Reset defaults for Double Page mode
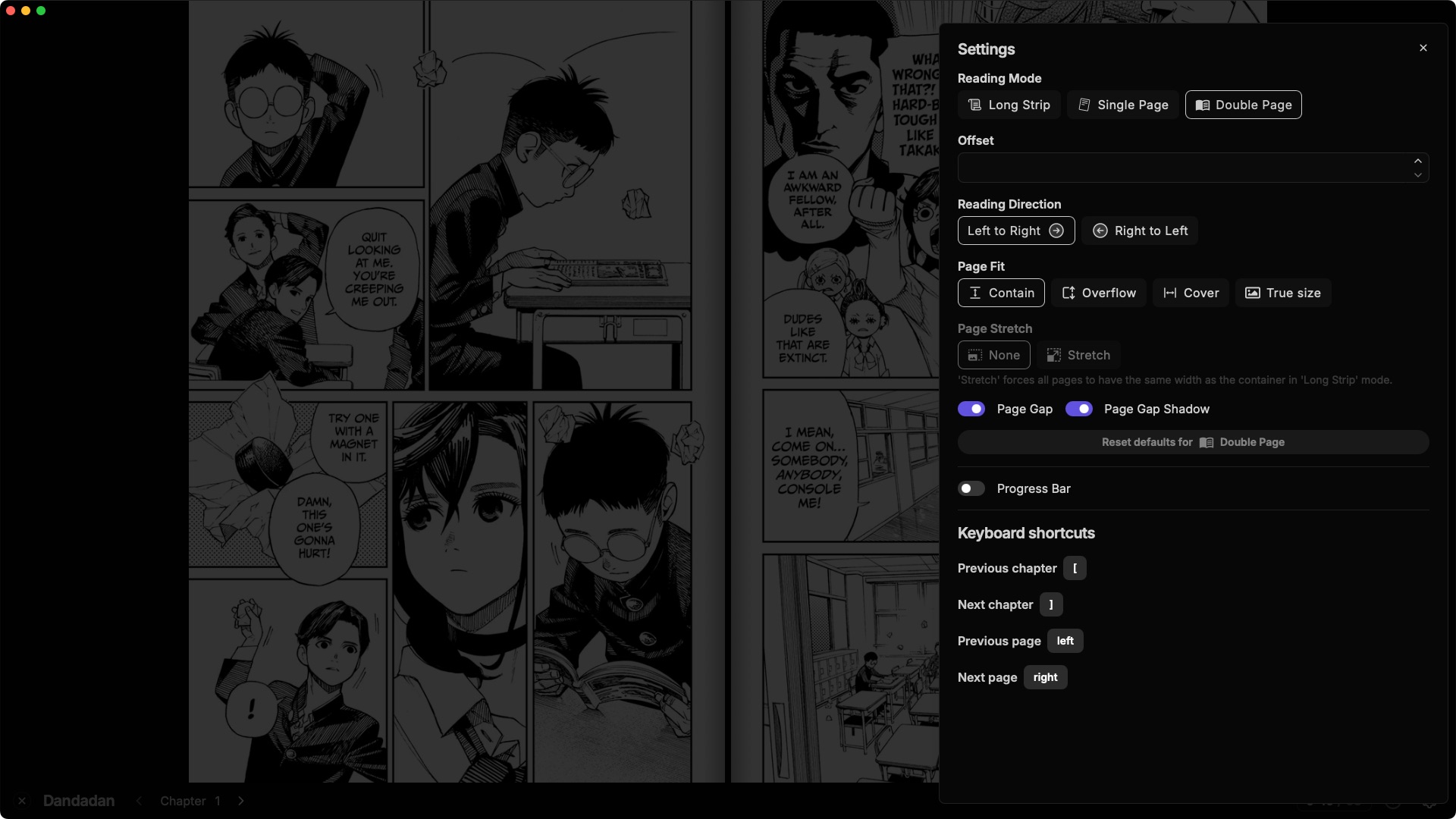 click(x=1193, y=442)
